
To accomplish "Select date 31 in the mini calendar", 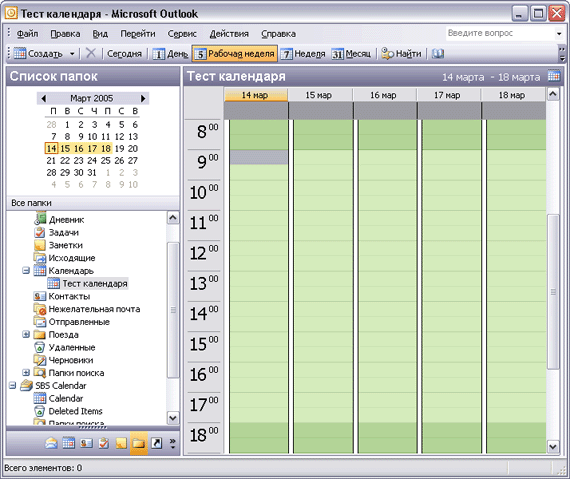I will coord(92,173).
